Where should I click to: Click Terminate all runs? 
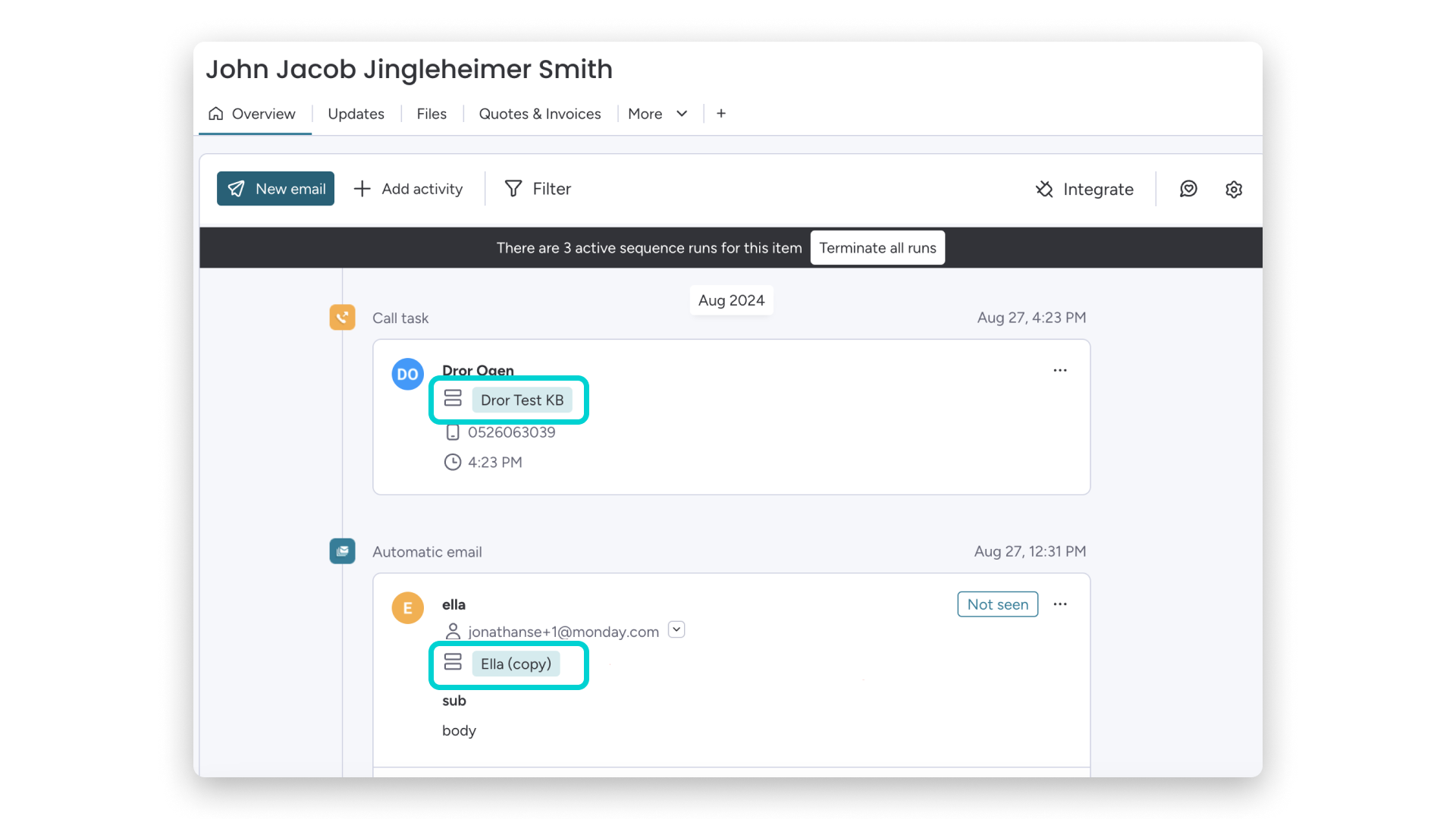click(x=877, y=247)
